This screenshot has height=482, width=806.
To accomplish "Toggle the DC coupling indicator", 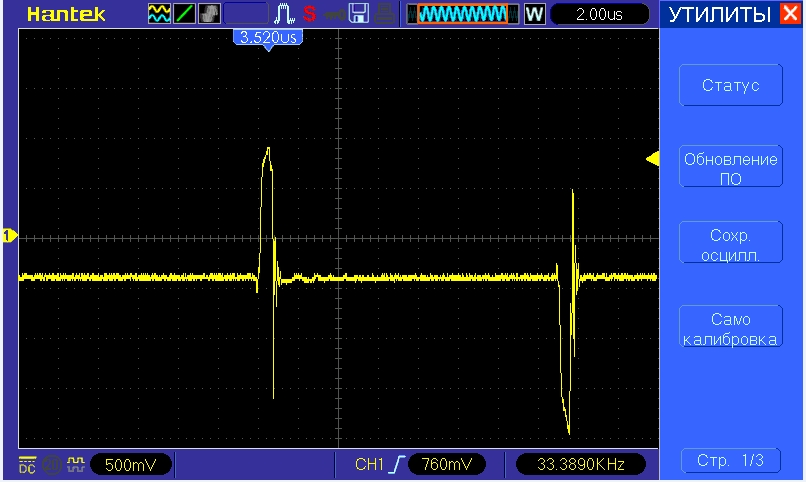I will [26, 465].
